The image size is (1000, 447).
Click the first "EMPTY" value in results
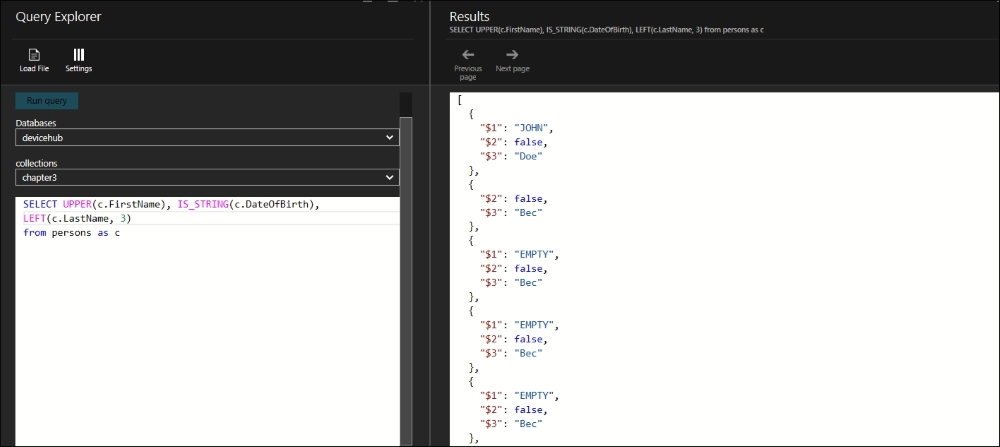click(533, 254)
